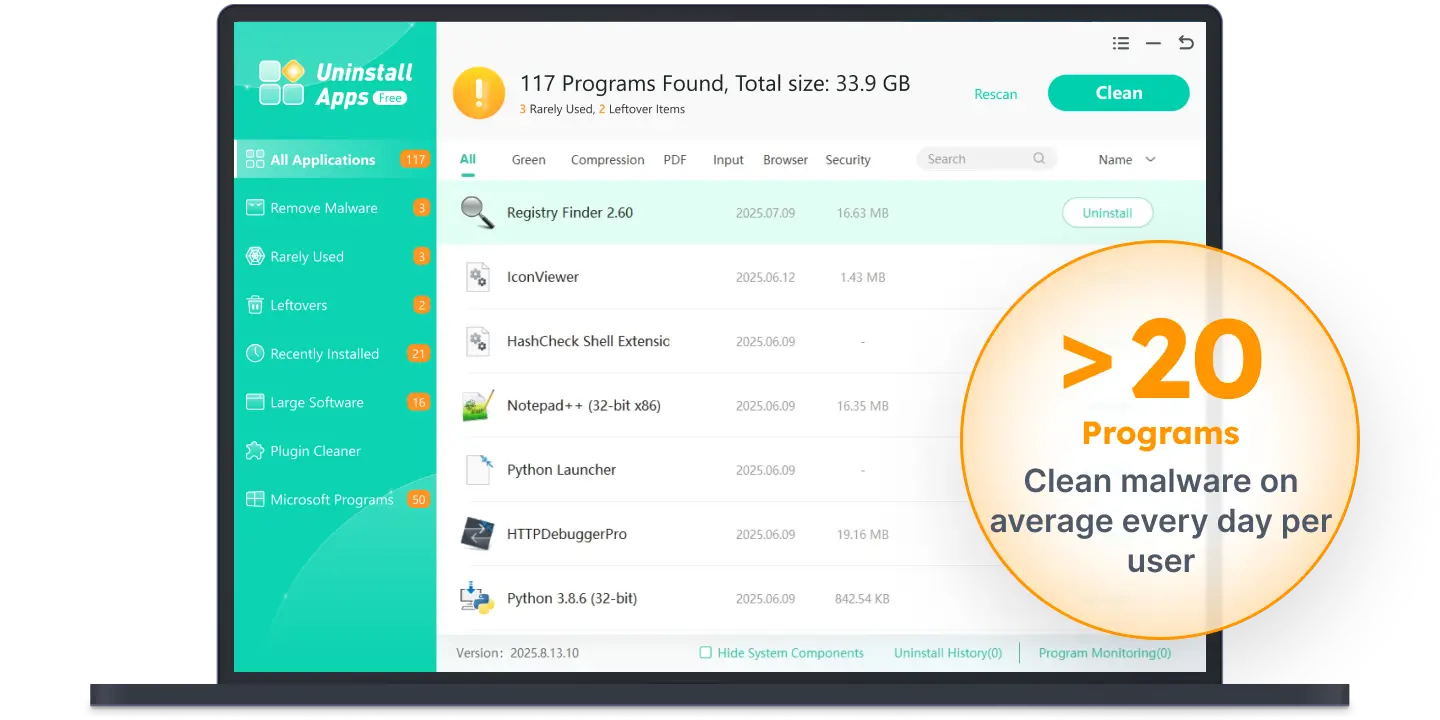Click the IconViewer program icon
The width and height of the screenshot is (1440, 720).
[x=478, y=277]
